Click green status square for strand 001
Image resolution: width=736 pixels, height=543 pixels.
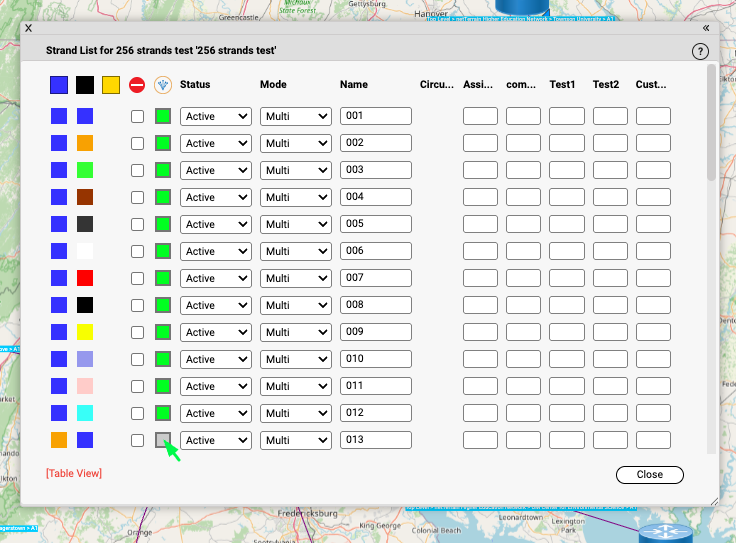point(163,116)
